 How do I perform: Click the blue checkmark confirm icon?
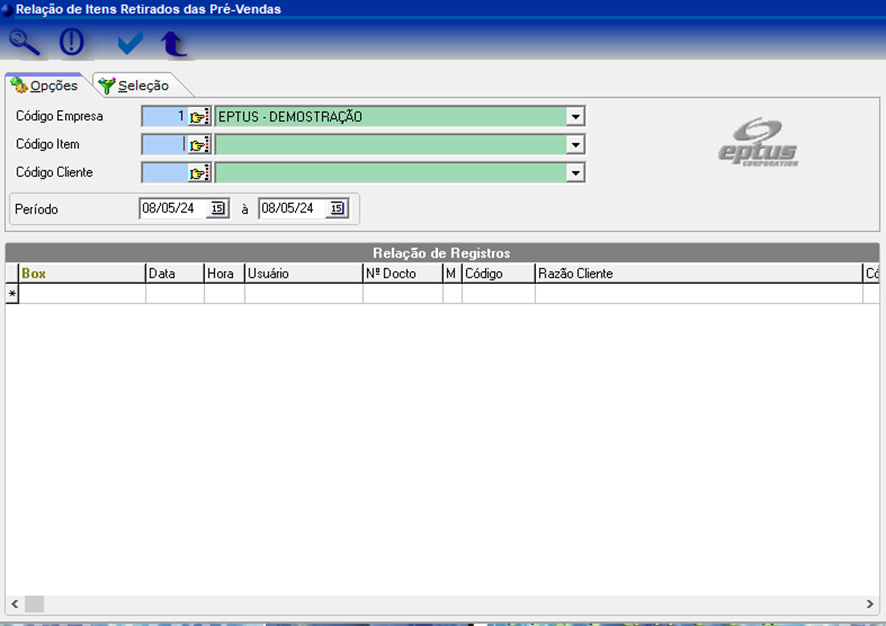pyautogui.click(x=129, y=43)
